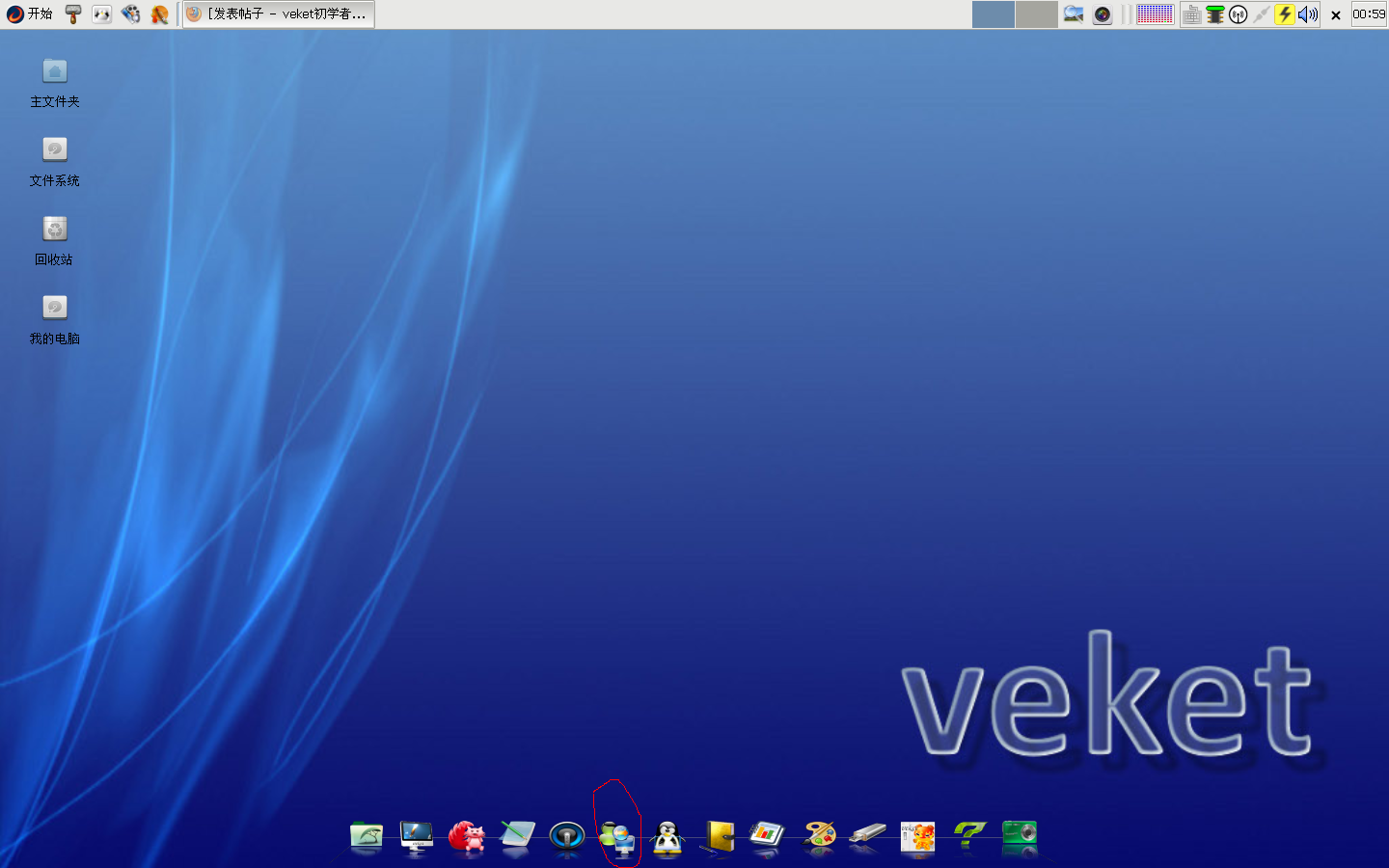This screenshot has width=1389, height=868.
Task: Launch the paint brush launcher in top panel
Action: [160, 14]
